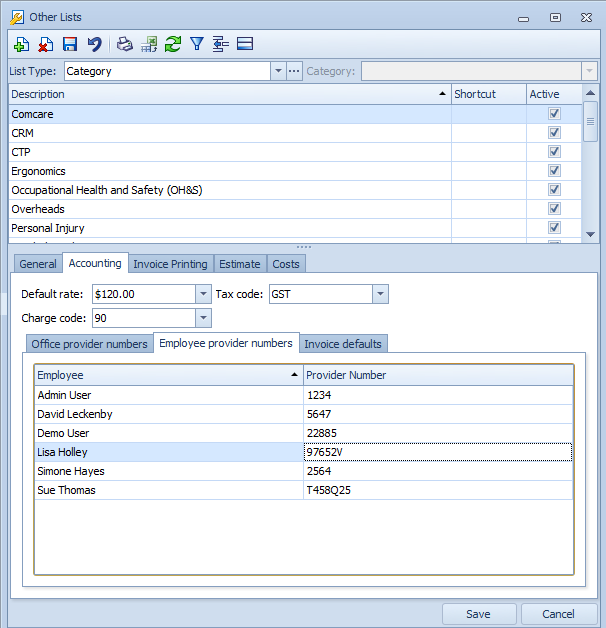The width and height of the screenshot is (606, 628).
Task: Click the Shortcut column header
Action: click(489, 94)
